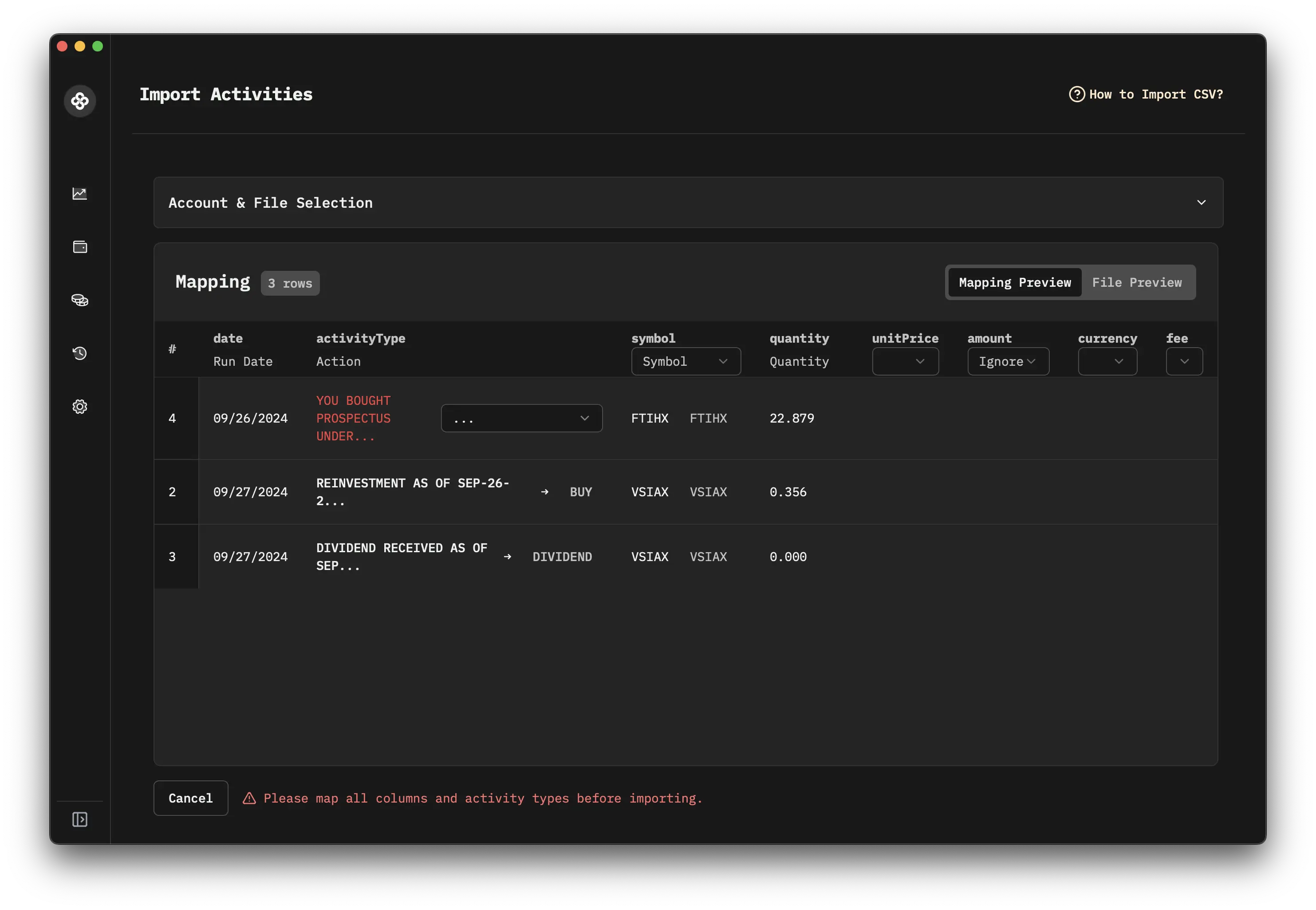The height and width of the screenshot is (910, 1316).
Task: Open the unitPrice column dropdown
Action: coord(905,361)
